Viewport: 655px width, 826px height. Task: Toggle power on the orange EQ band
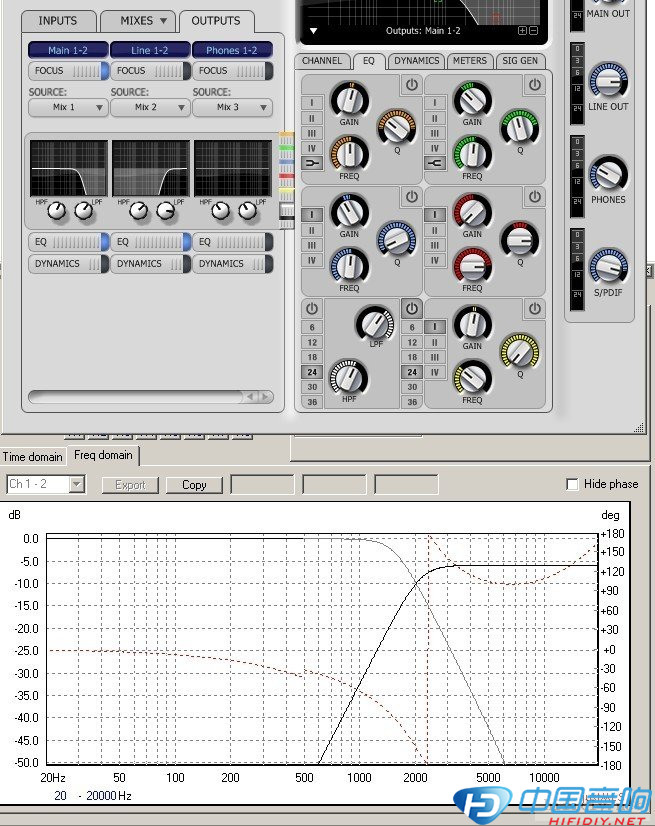pyautogui.click(x=412, y=86)
